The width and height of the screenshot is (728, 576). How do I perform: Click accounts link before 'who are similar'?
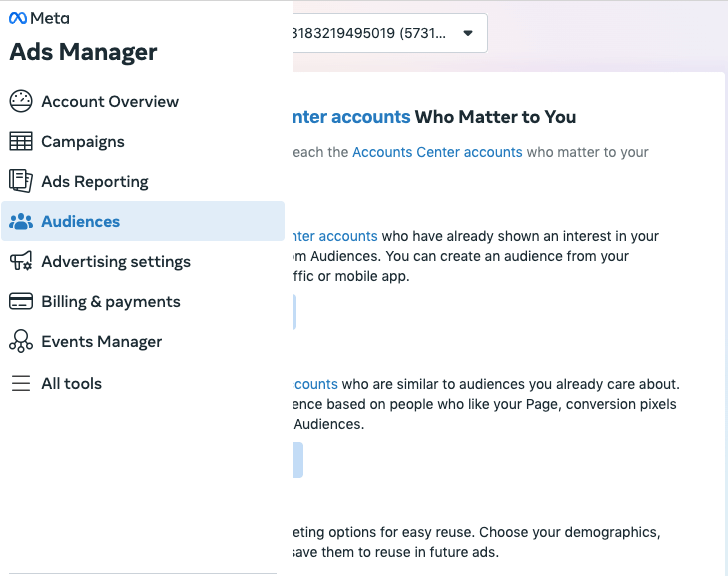click(315, 384)
